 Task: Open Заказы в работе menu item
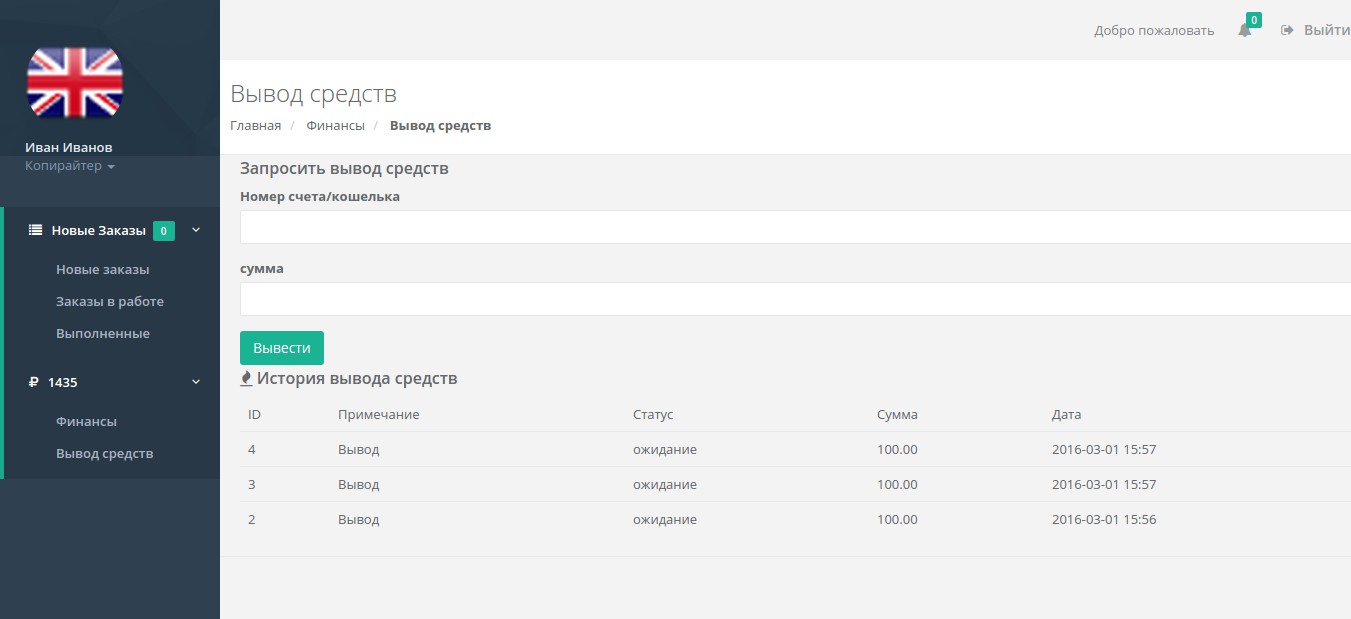click(109, 302)
